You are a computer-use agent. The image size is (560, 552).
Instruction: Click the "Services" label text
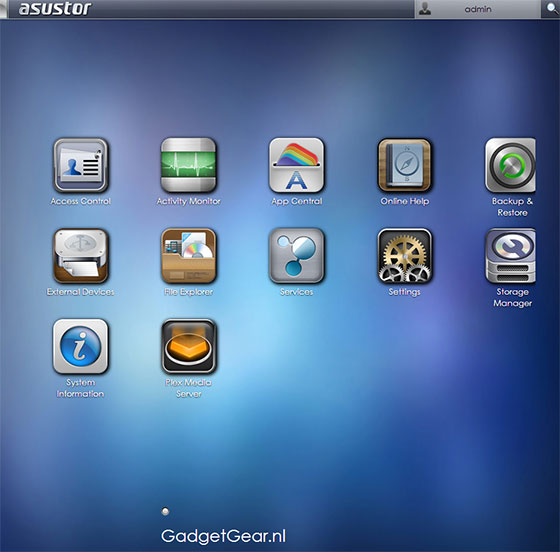click(296, 292)
